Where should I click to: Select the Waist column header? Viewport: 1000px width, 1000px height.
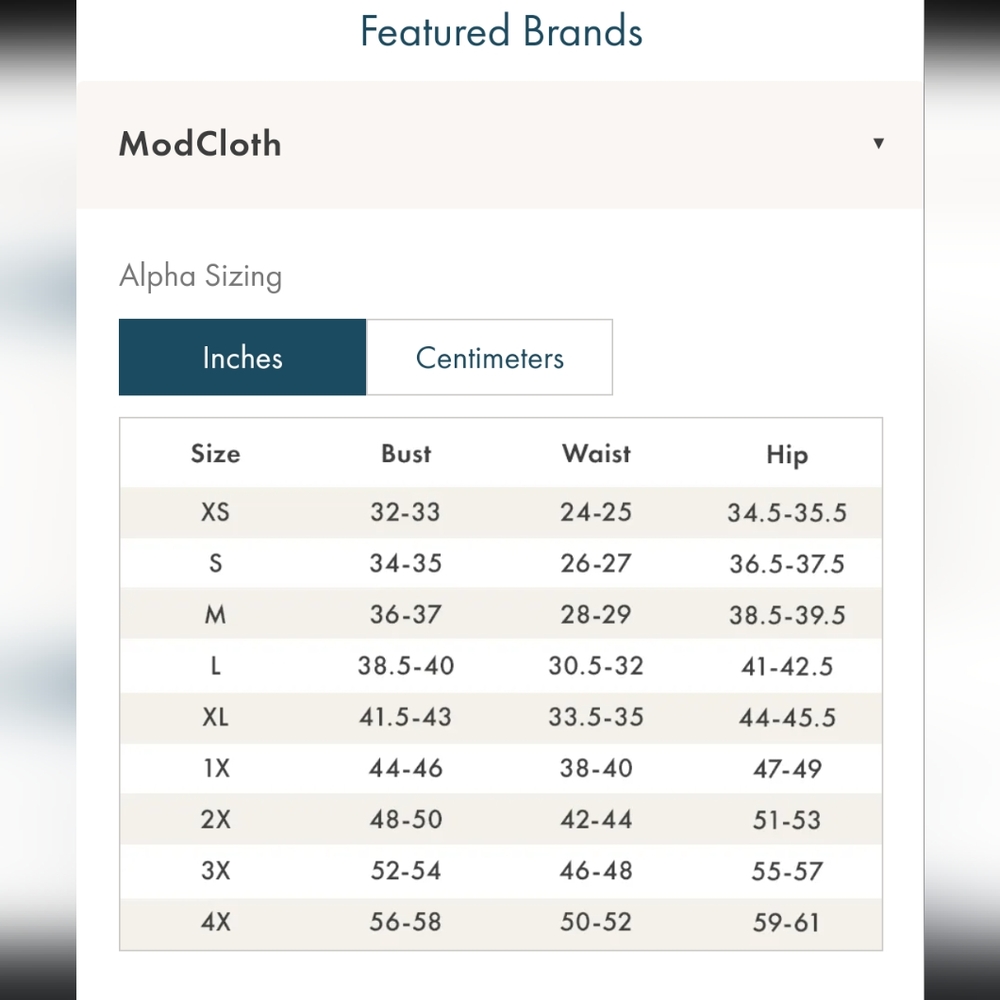click(x=596, y=454)
